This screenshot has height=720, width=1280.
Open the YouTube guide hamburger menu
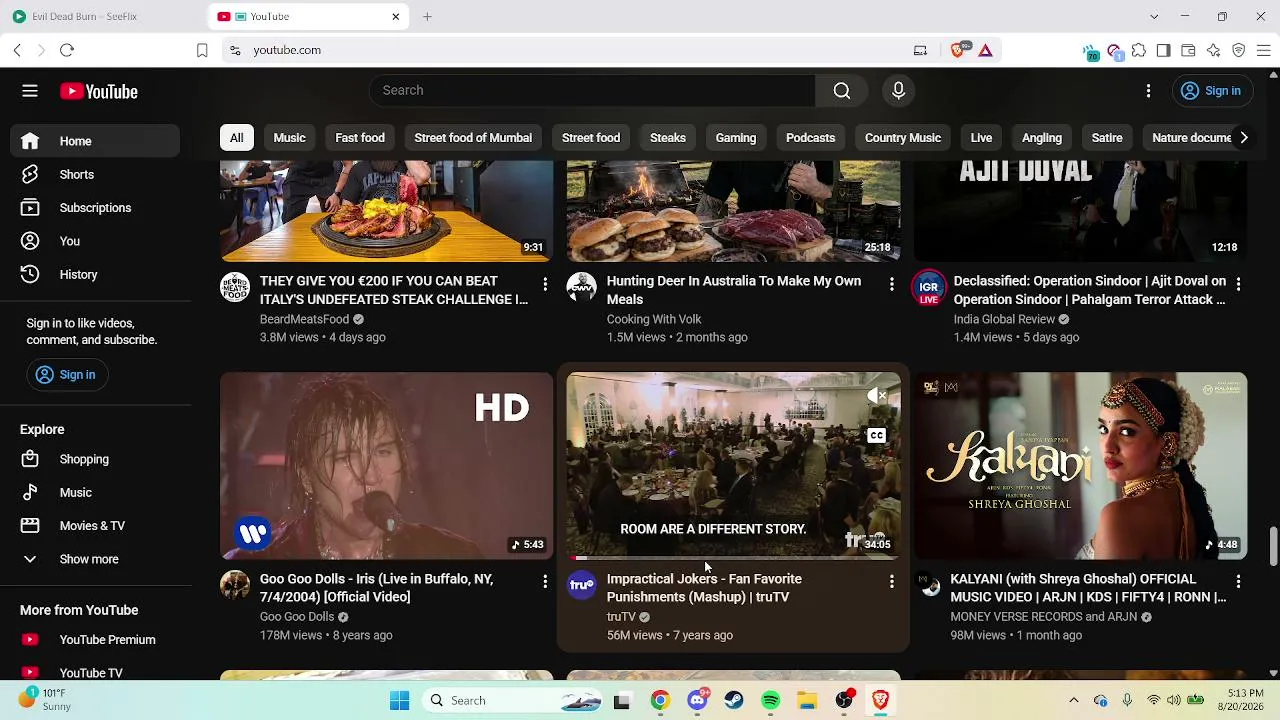[x=30, y=91]
